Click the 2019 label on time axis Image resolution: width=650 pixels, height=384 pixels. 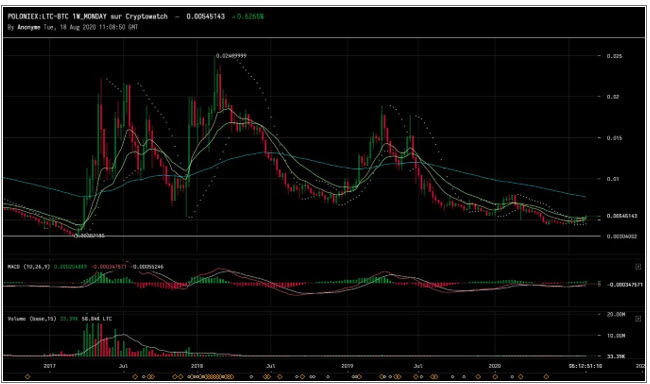(347, 366)
